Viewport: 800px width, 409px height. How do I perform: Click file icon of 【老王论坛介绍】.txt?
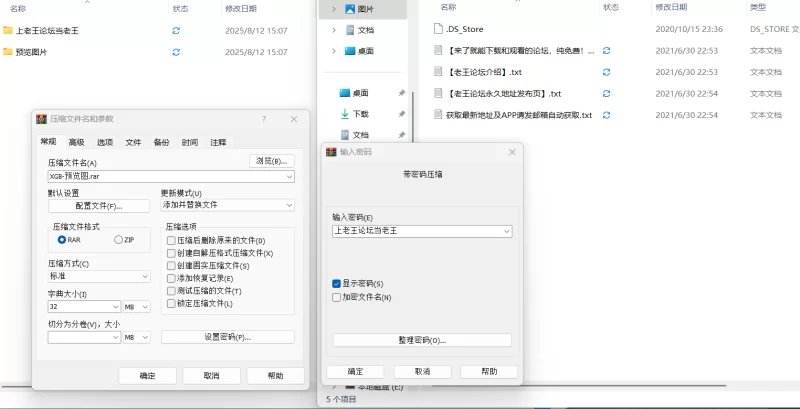(x=438, y=72)
